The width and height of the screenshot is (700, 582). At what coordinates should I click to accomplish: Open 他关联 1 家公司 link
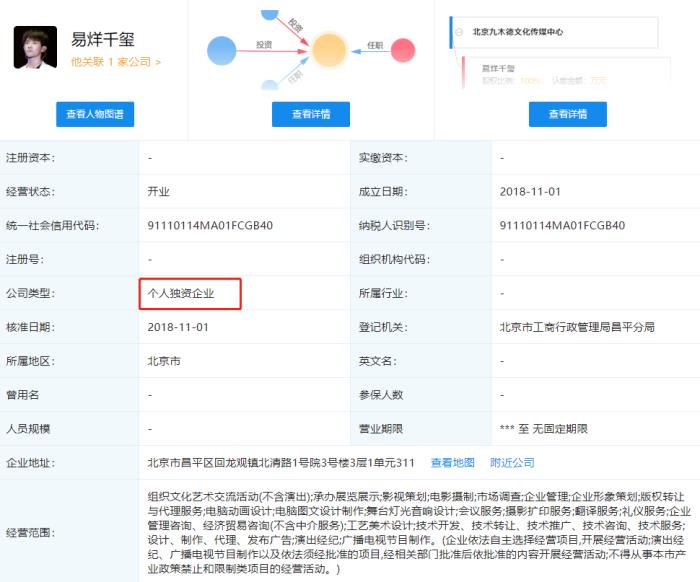[x=115, y=62]
